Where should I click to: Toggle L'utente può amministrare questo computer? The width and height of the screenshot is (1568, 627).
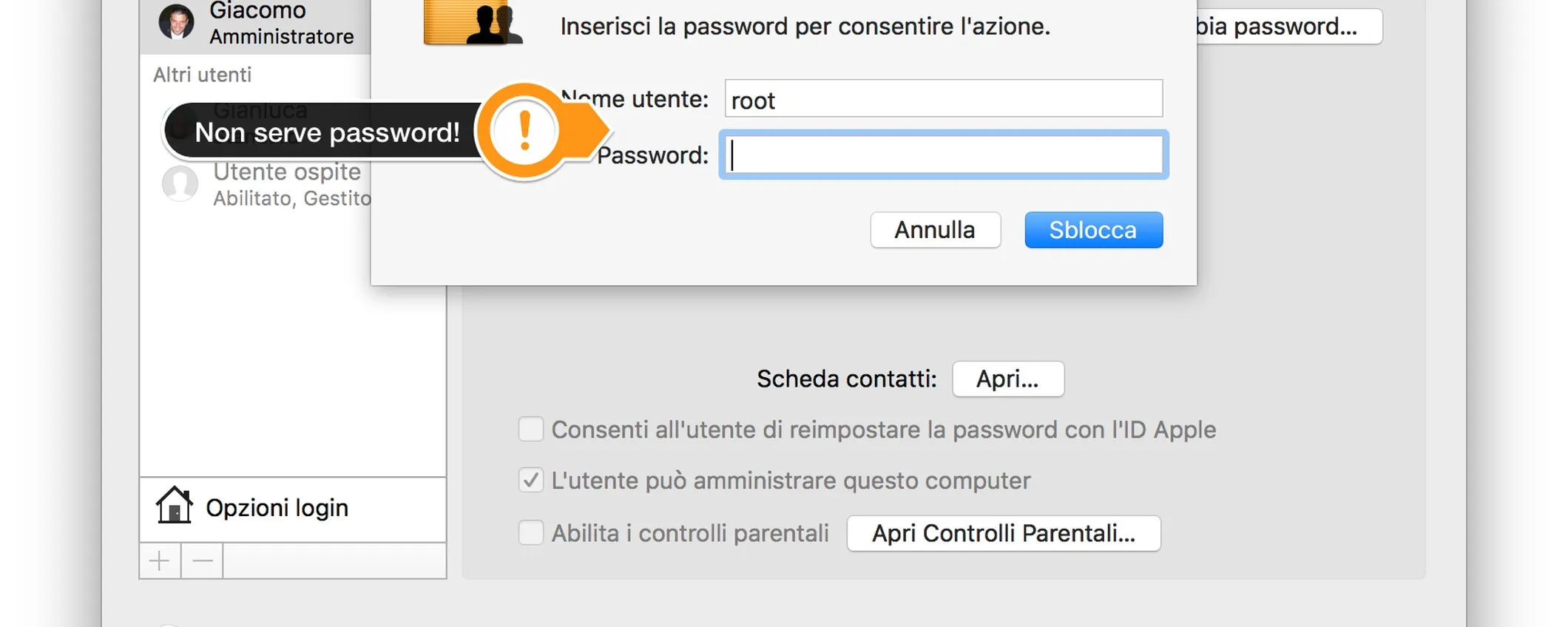530,480
